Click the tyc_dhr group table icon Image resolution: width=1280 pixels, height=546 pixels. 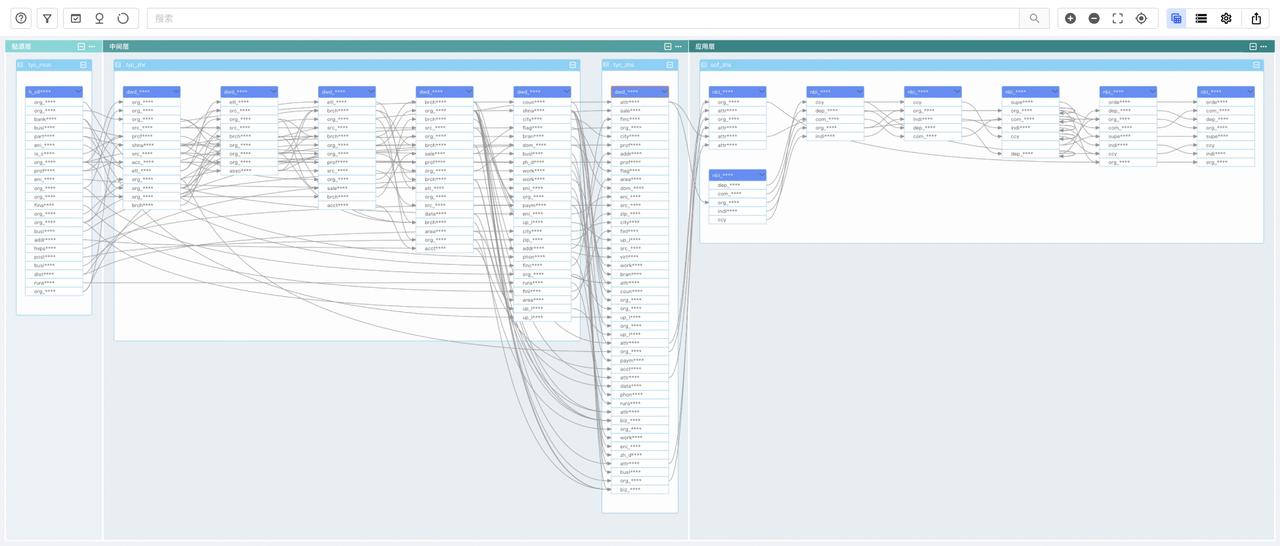(x=118, y=64)
